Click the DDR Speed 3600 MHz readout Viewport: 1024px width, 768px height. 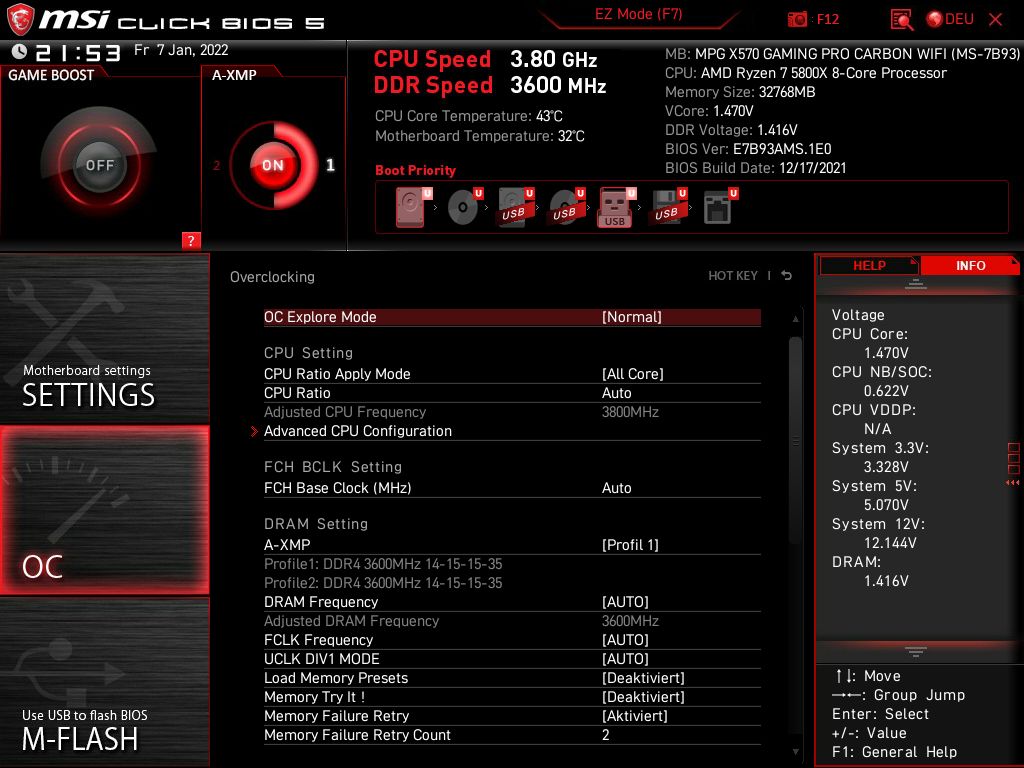(x=490, y=86)
